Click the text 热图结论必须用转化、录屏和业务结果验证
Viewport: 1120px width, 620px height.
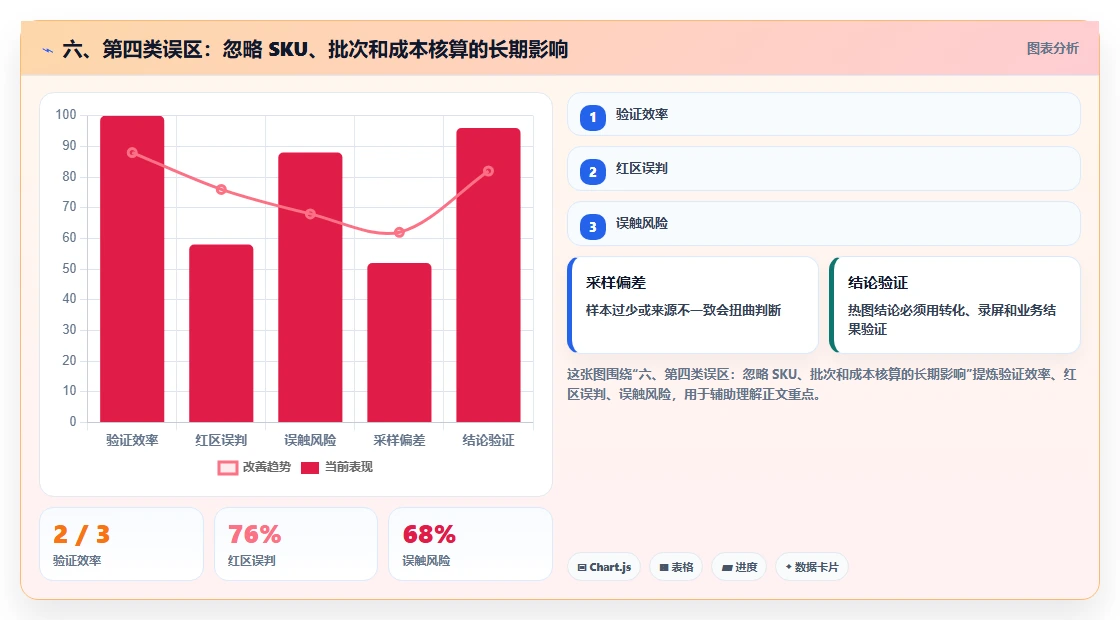click(952, 320)
